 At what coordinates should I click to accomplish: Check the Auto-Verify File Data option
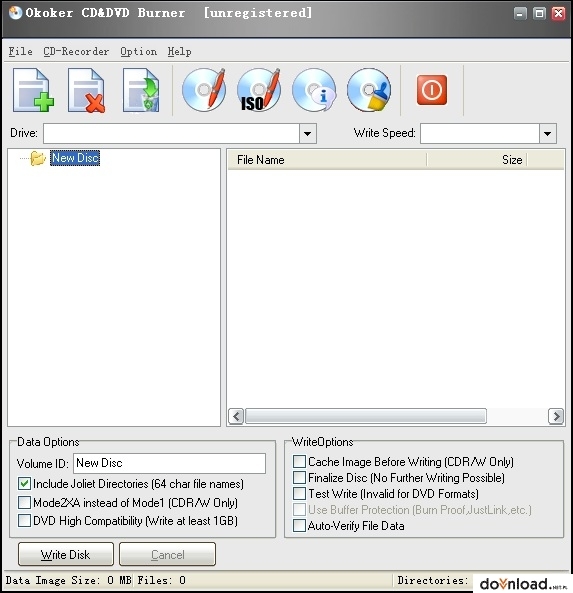(x=299, y=526)
